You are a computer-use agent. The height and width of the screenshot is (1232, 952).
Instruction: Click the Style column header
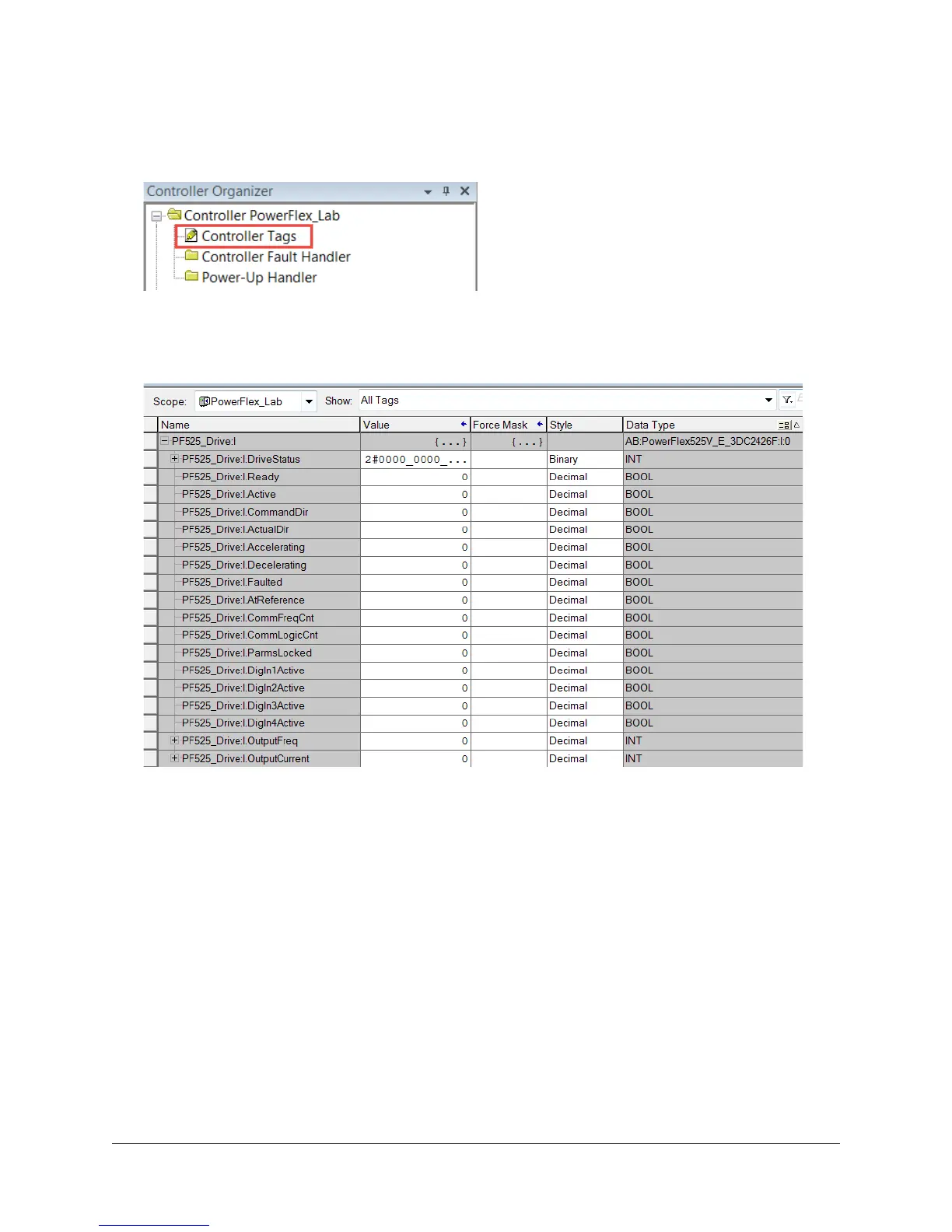(x=585, y=425)
